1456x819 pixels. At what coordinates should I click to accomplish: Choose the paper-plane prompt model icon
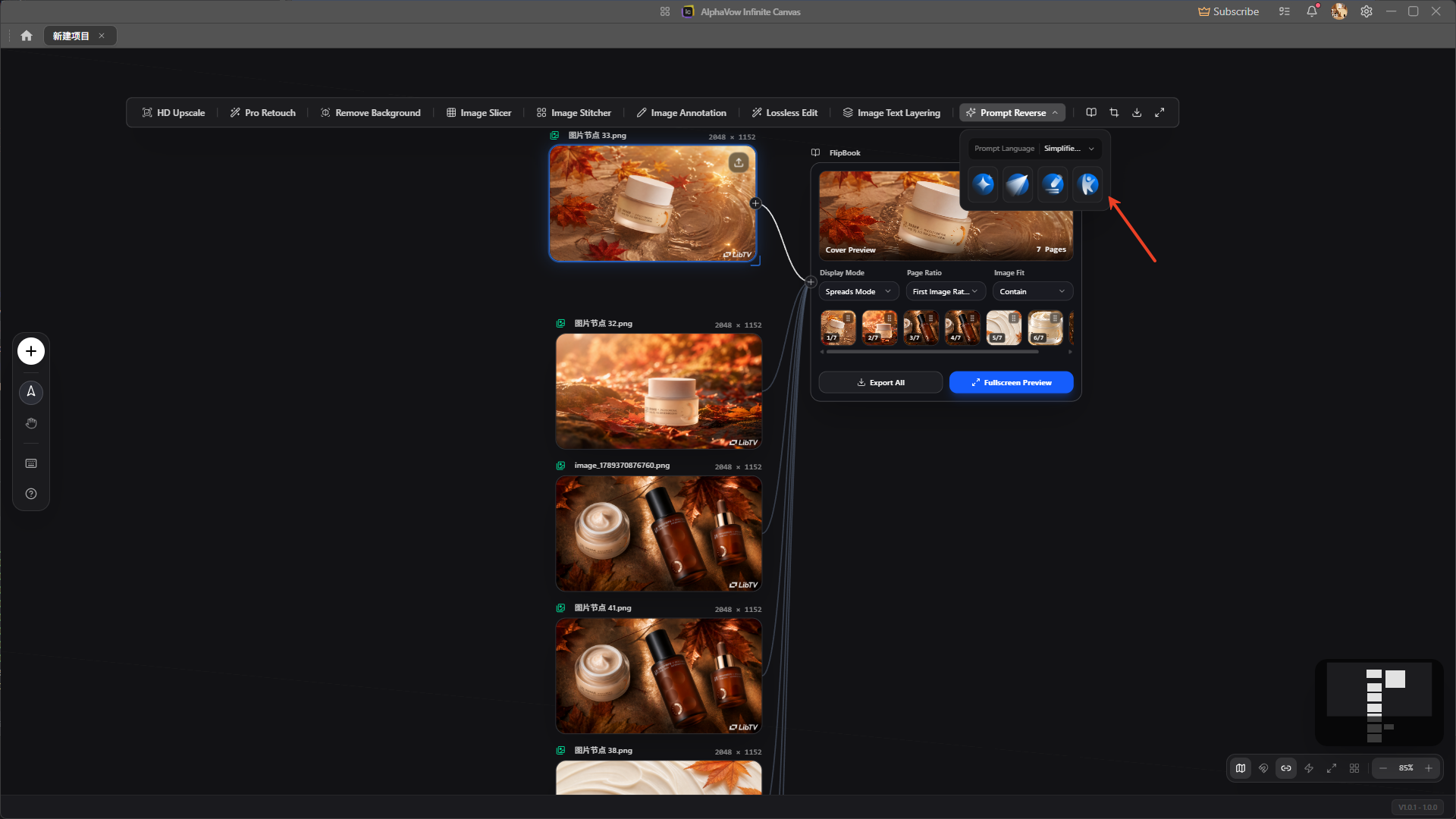click(x=1018, y=184)
